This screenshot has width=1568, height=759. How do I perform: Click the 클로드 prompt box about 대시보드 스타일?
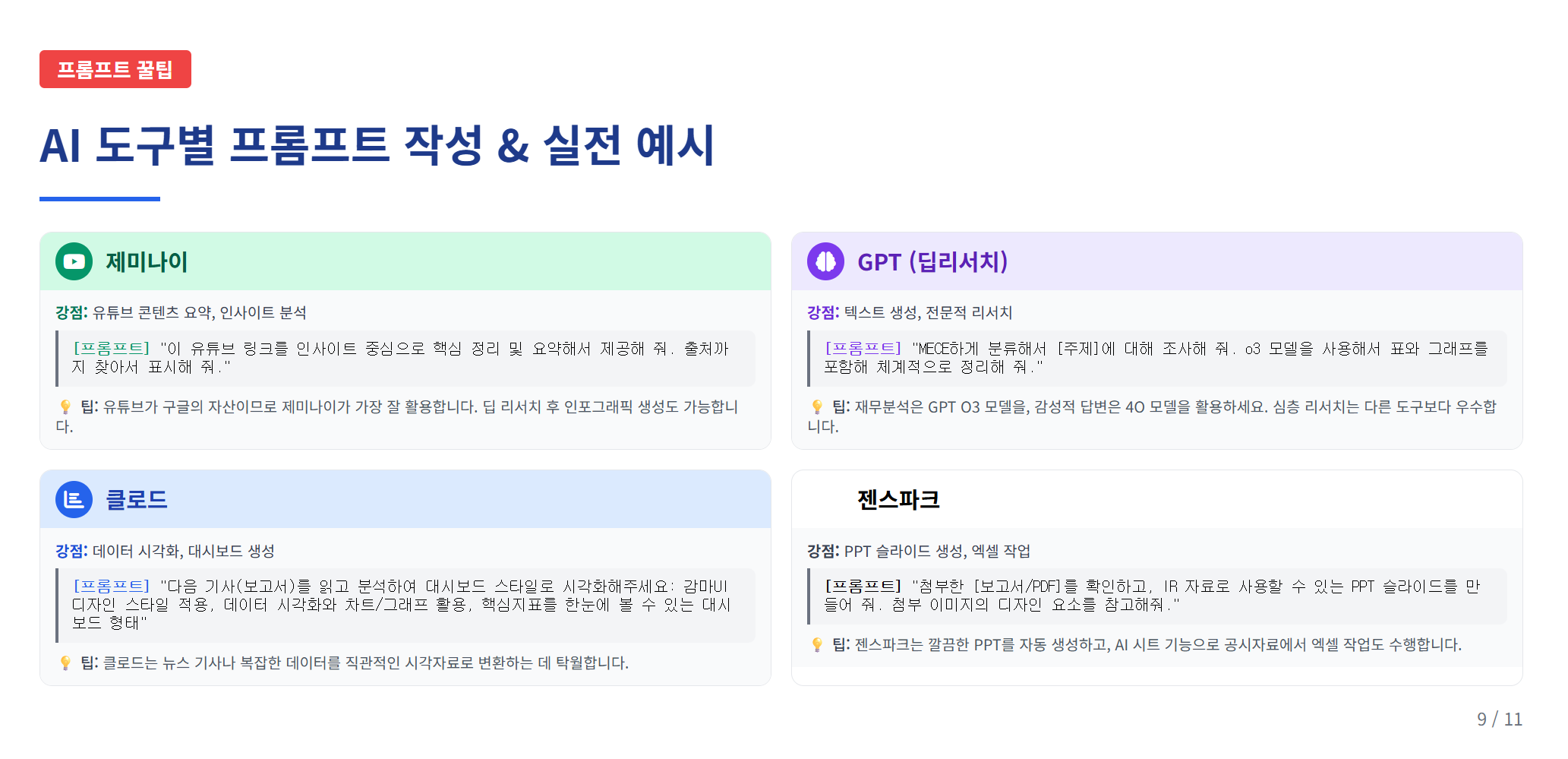[405, 606]
